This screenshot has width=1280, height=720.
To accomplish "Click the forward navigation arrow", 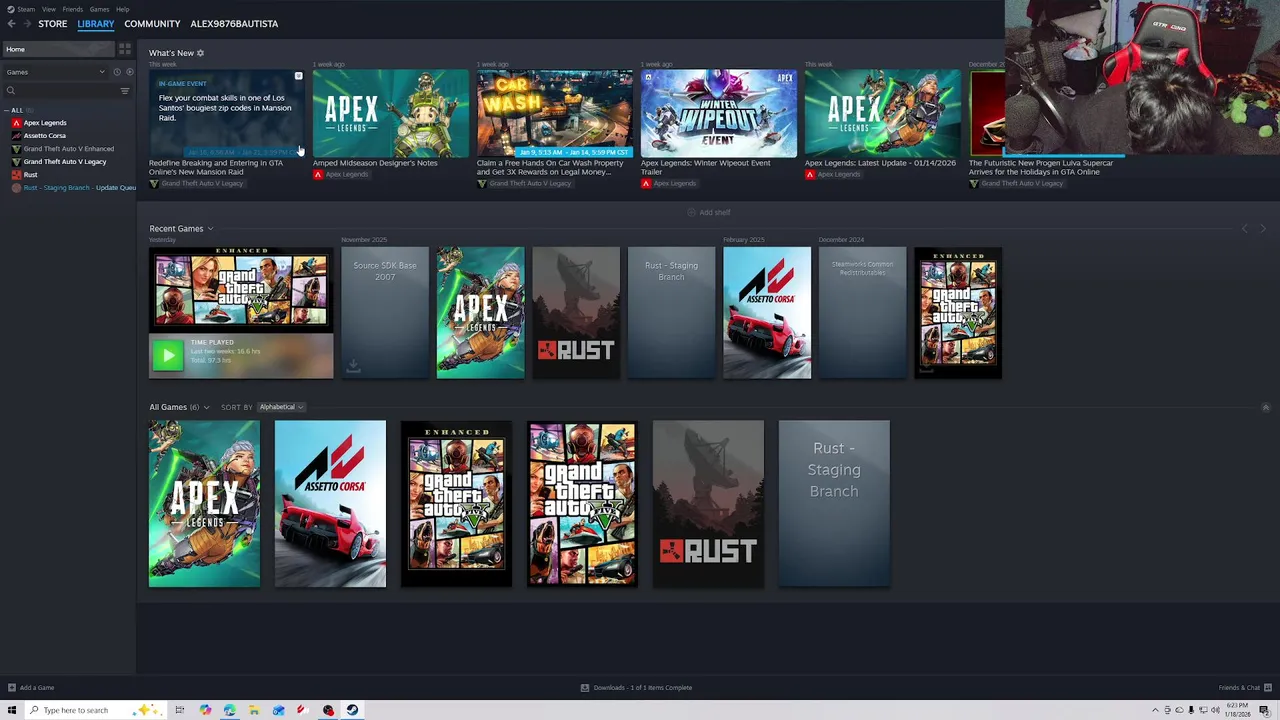I will tap(27, 24).
